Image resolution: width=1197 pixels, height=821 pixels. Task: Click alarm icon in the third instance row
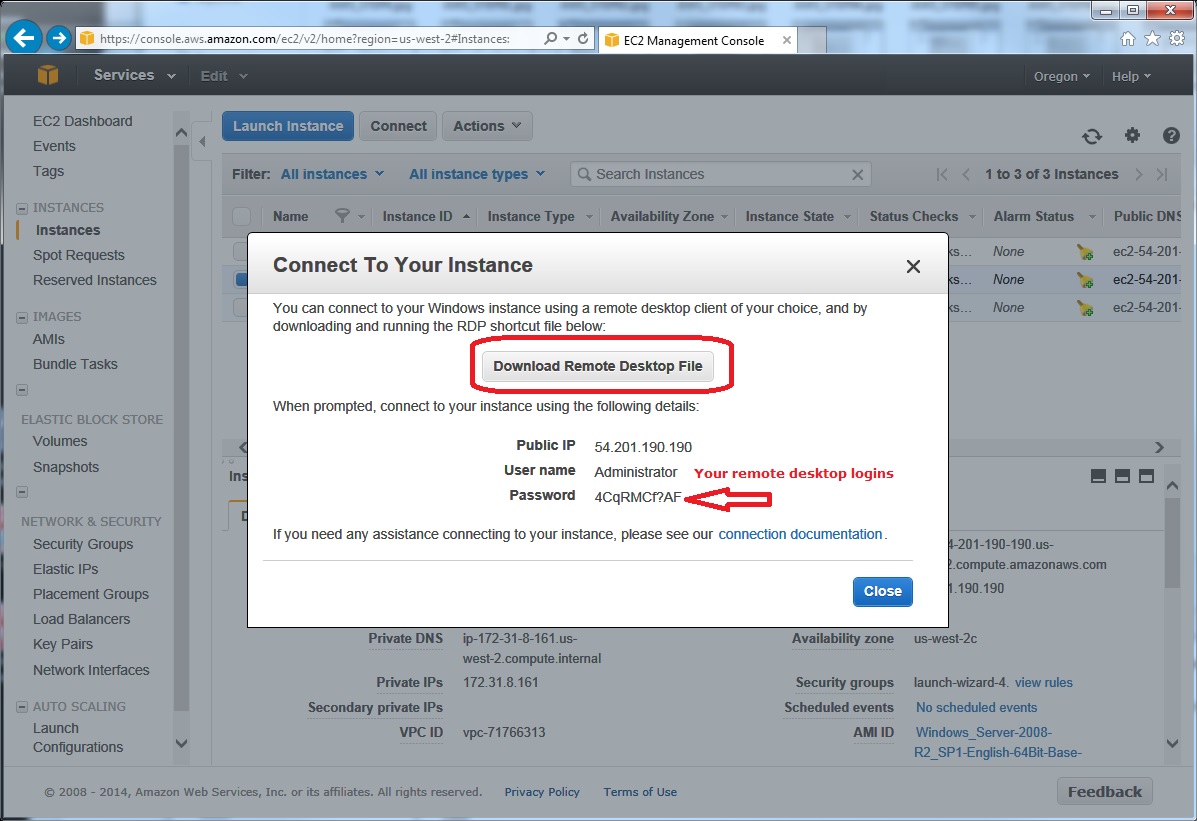click(x=1084, y=309)
